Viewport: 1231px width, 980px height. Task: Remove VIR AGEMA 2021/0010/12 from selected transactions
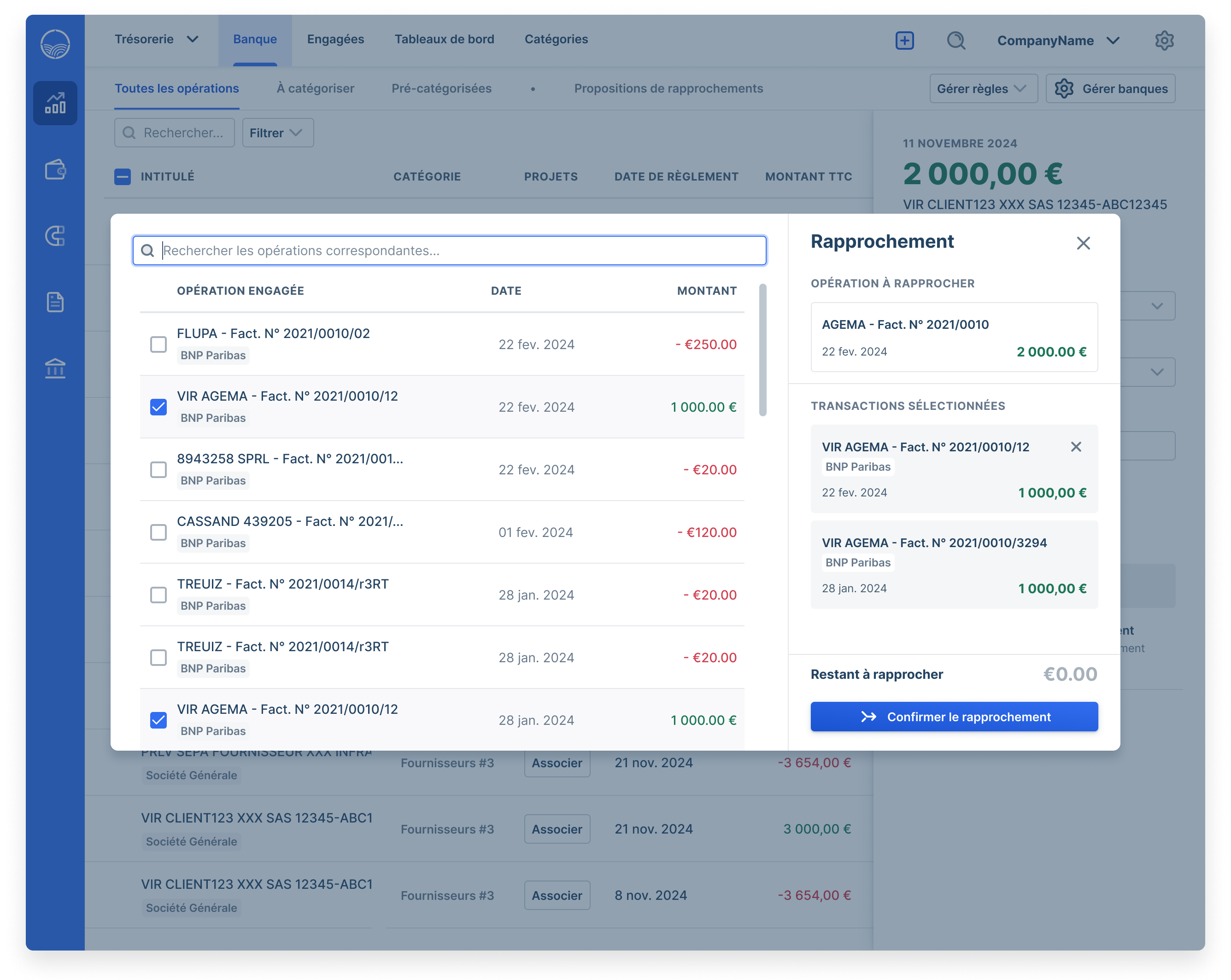click(1076, 447)
